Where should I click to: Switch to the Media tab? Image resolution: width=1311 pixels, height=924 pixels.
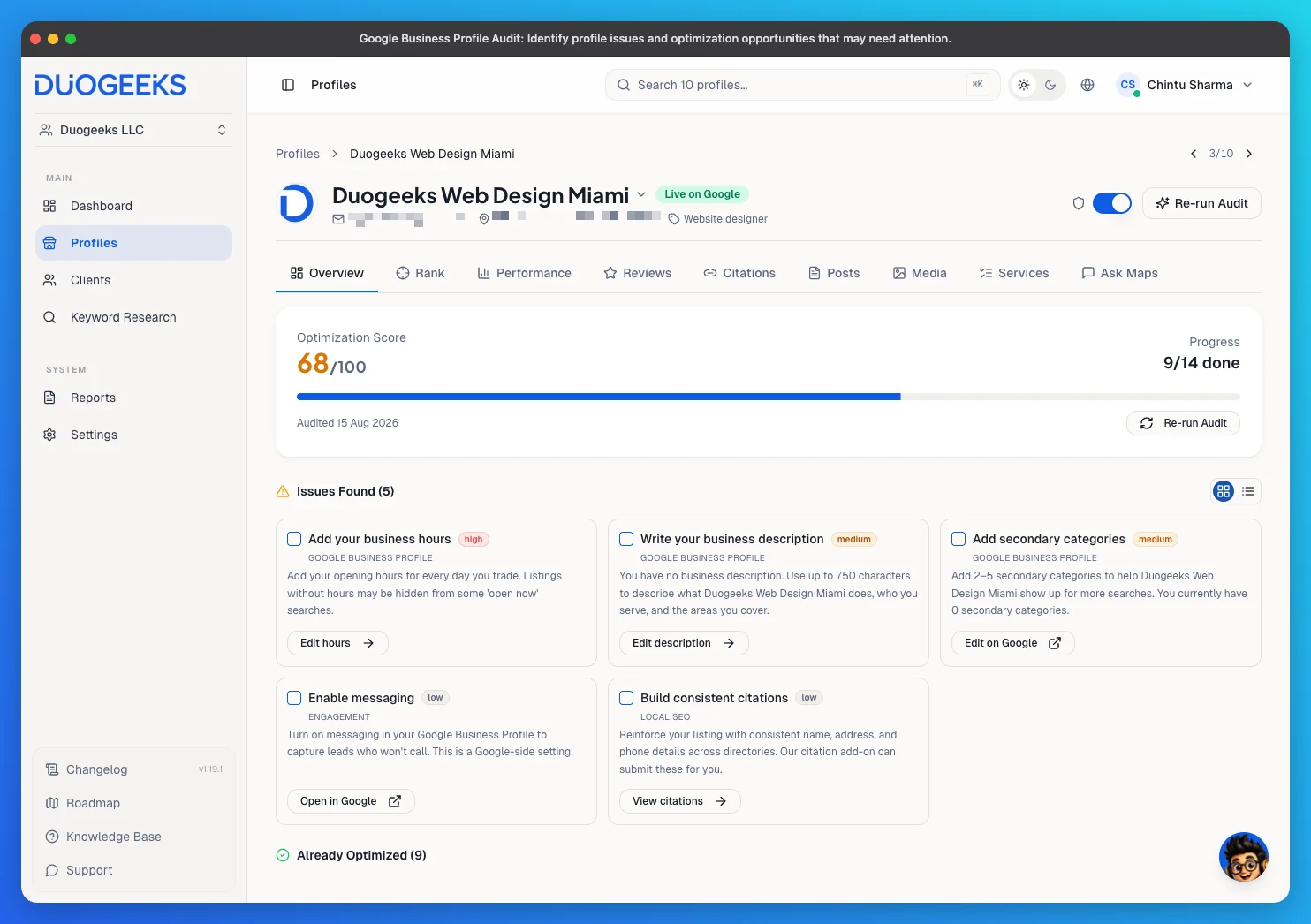[920, 273]
